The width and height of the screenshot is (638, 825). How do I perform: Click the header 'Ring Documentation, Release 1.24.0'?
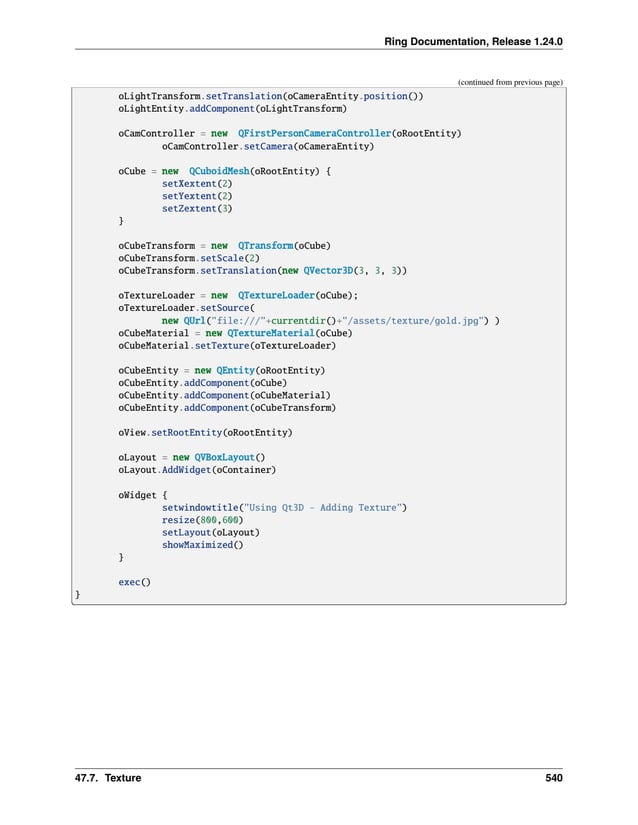(x=473, y=42)
